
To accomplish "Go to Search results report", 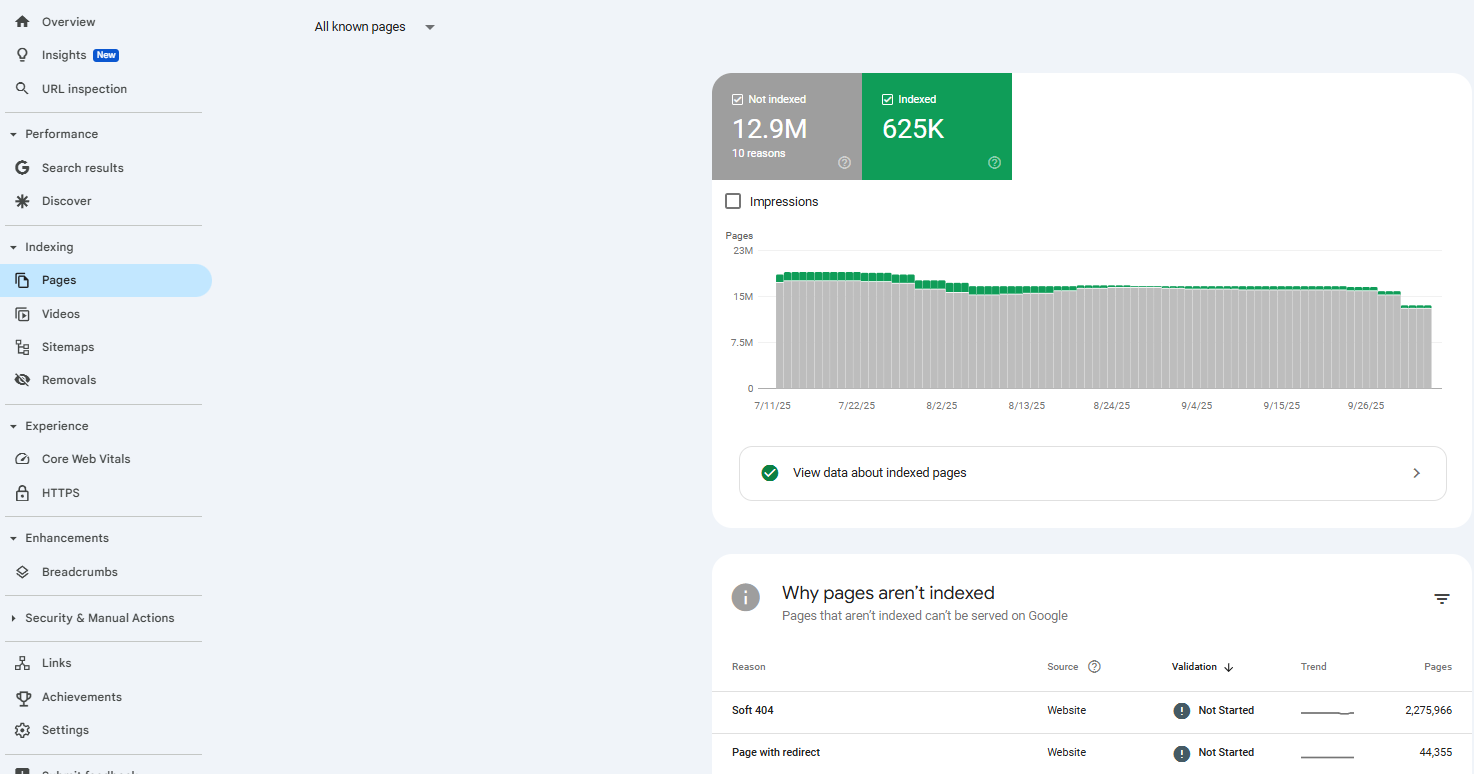I will pyautogui.click(x=82, y=168).
